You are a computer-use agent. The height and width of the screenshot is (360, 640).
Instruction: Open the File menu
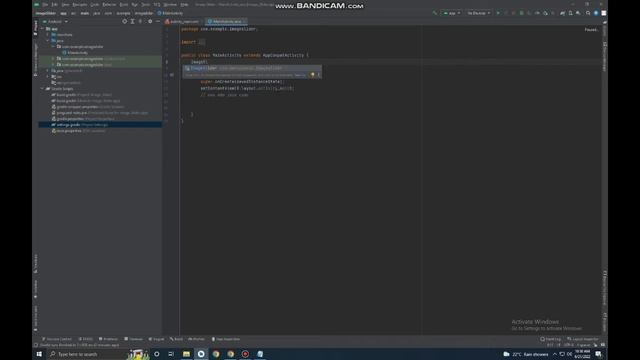(45, 4)
